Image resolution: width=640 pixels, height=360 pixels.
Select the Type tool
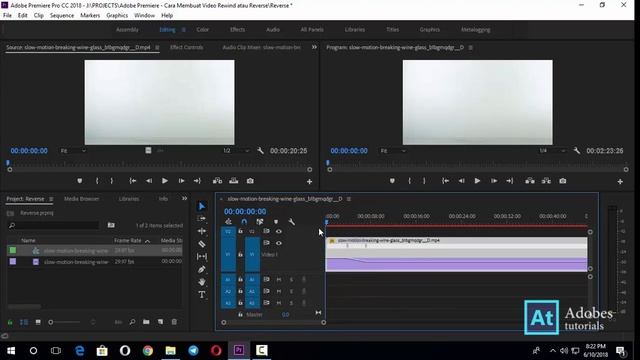(x=202, y=294)
